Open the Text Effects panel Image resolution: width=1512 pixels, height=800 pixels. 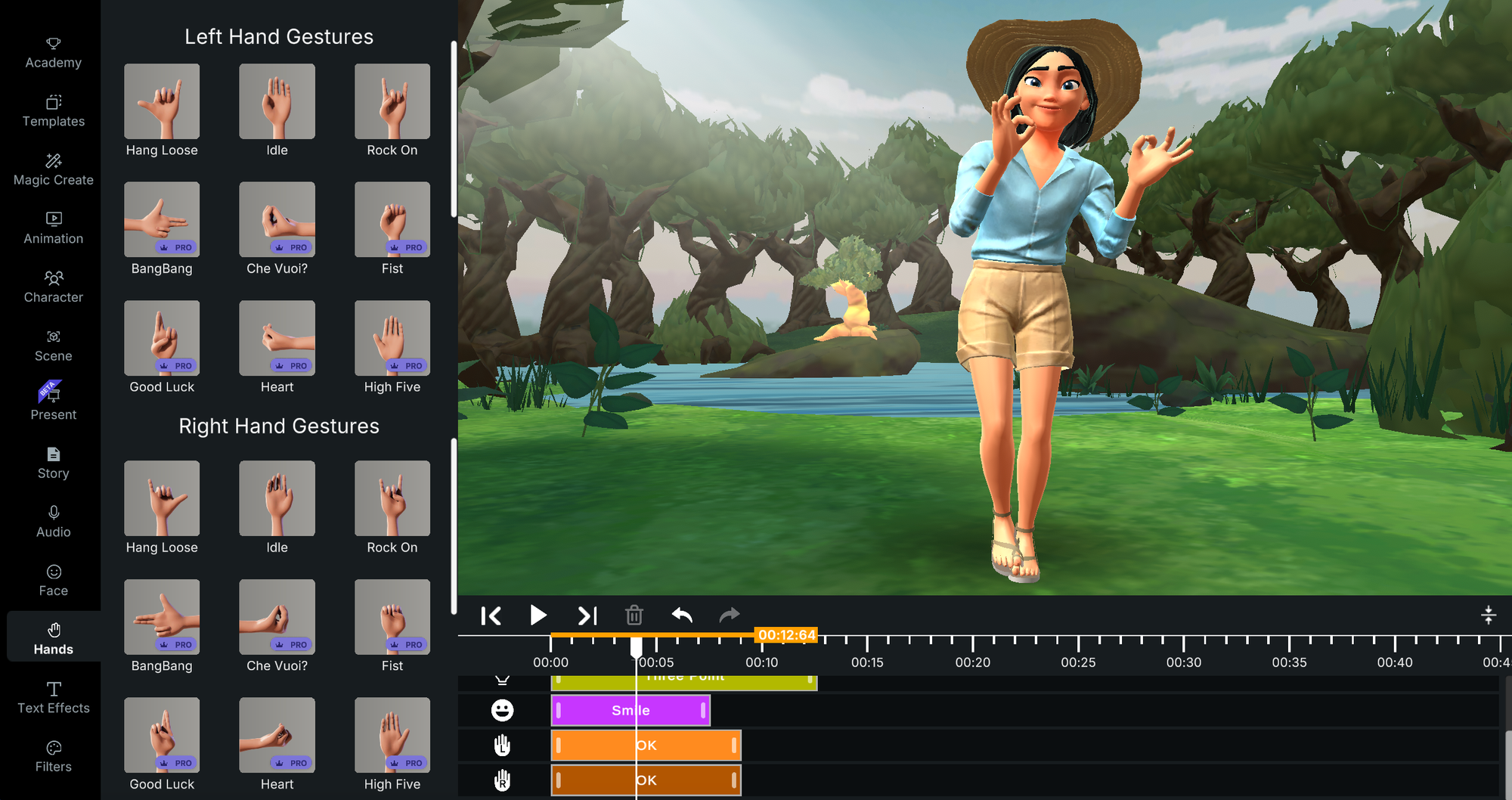click(x=53, y=696)
